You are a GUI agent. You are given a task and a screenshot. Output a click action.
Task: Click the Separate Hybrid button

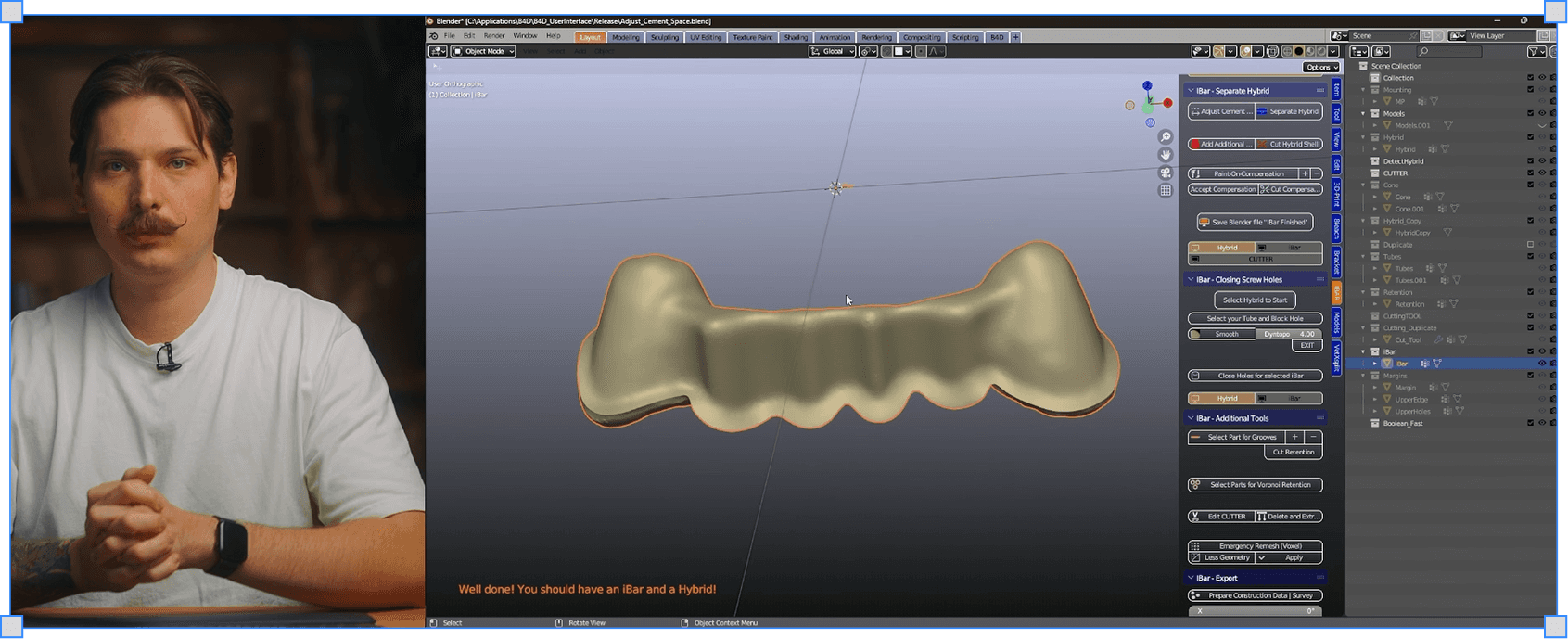click(x=1290, y=111)
